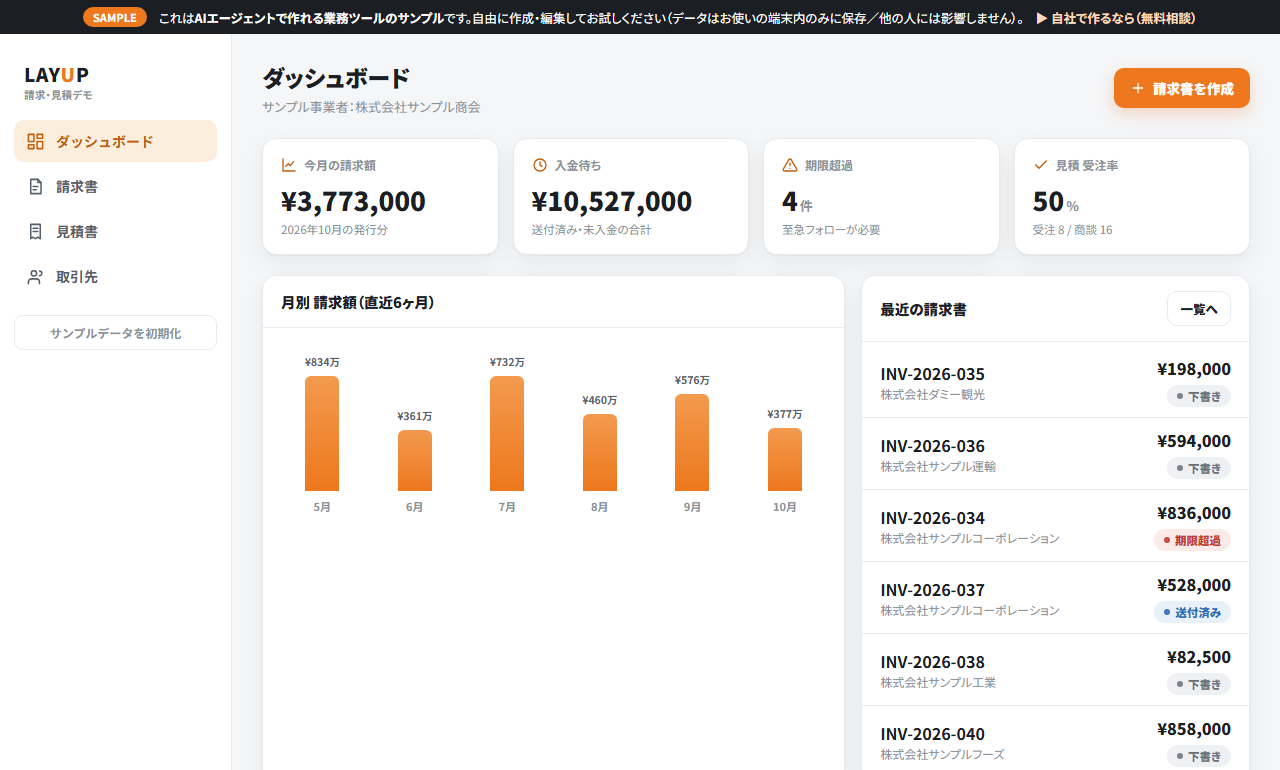Image resolution: width=1280 pixels, height=770 pixels.
Task: Click the 7月 bar in chart
Action: (x=507, y=433)
